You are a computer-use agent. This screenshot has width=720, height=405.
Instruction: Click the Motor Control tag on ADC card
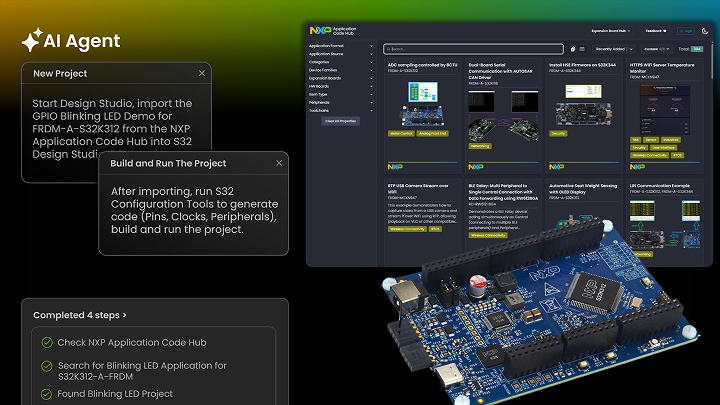401,134
